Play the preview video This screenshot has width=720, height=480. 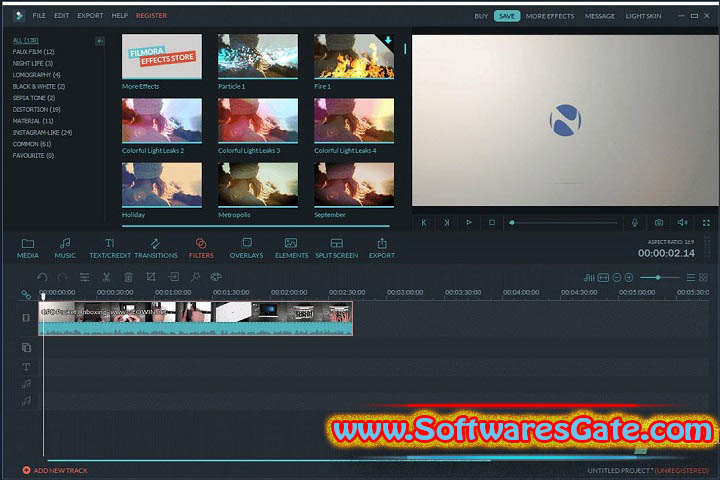469,223
